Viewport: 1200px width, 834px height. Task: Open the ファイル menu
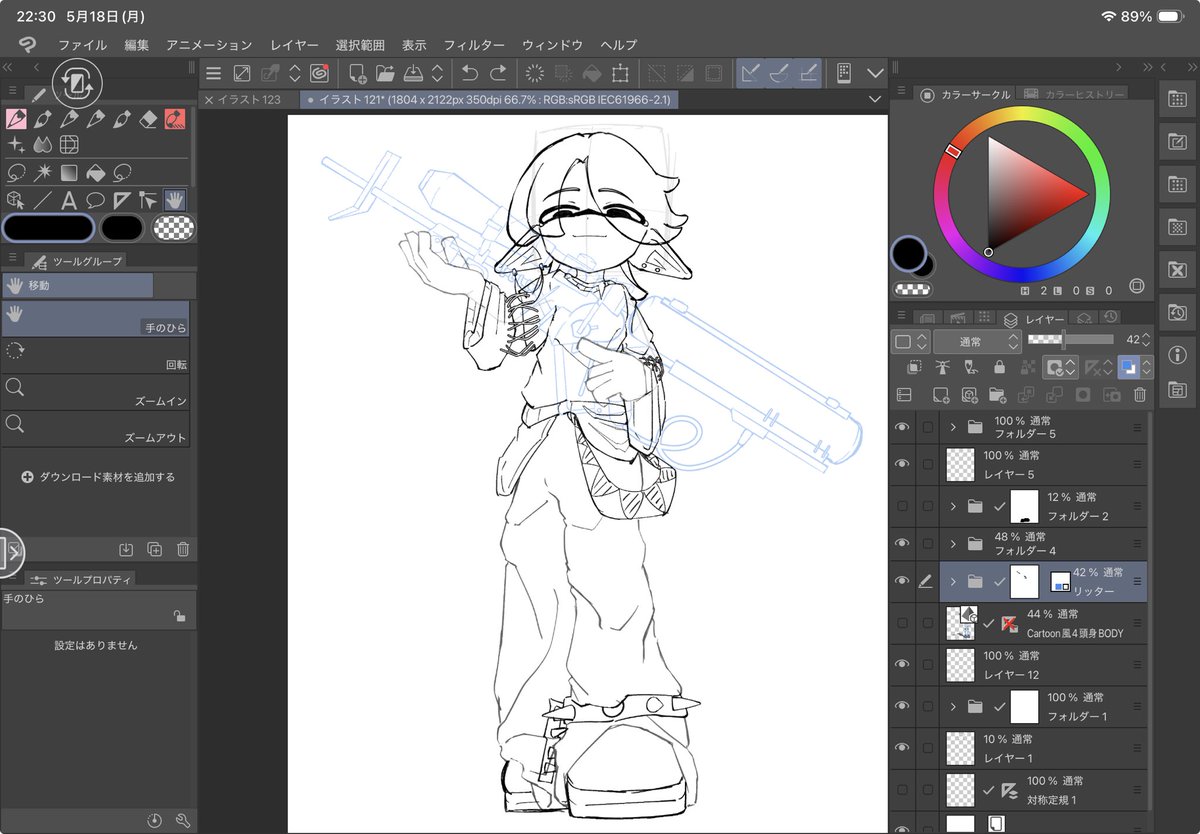coord(82,45)
